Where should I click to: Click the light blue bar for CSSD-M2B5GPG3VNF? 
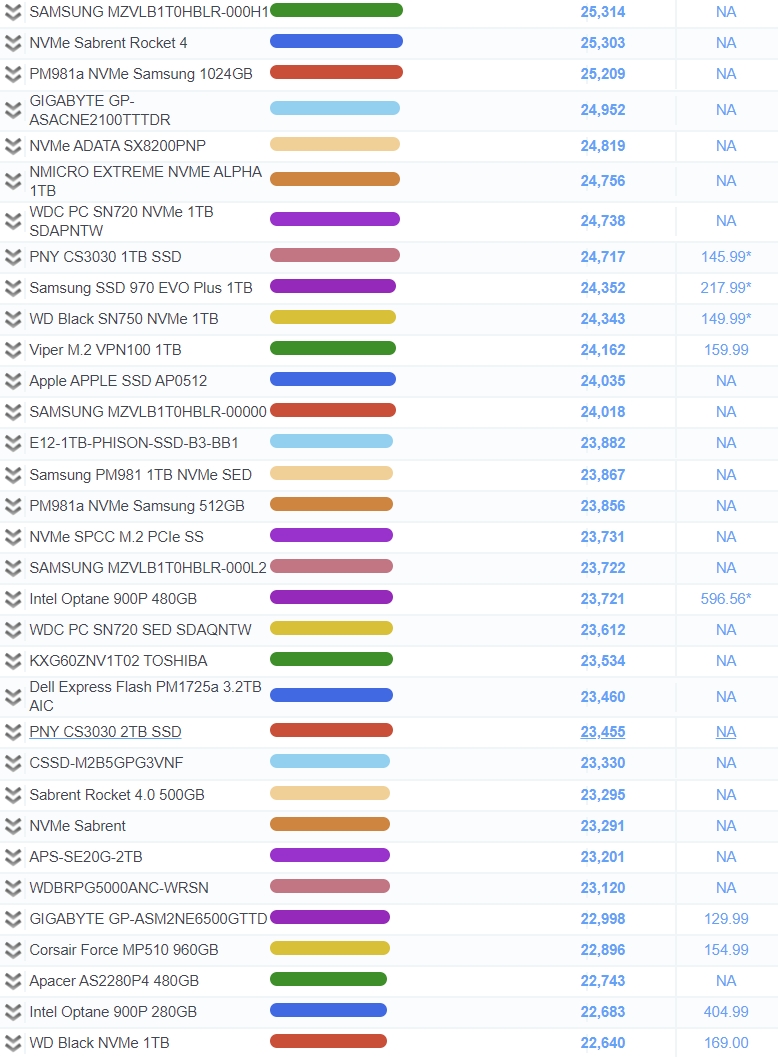click(x=330, y=761)
